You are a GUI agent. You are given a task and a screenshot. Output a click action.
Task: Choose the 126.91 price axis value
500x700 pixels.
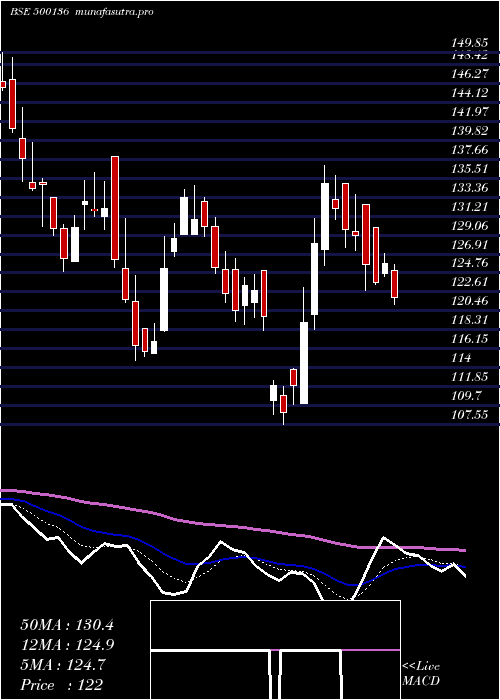tap(470, 245)
